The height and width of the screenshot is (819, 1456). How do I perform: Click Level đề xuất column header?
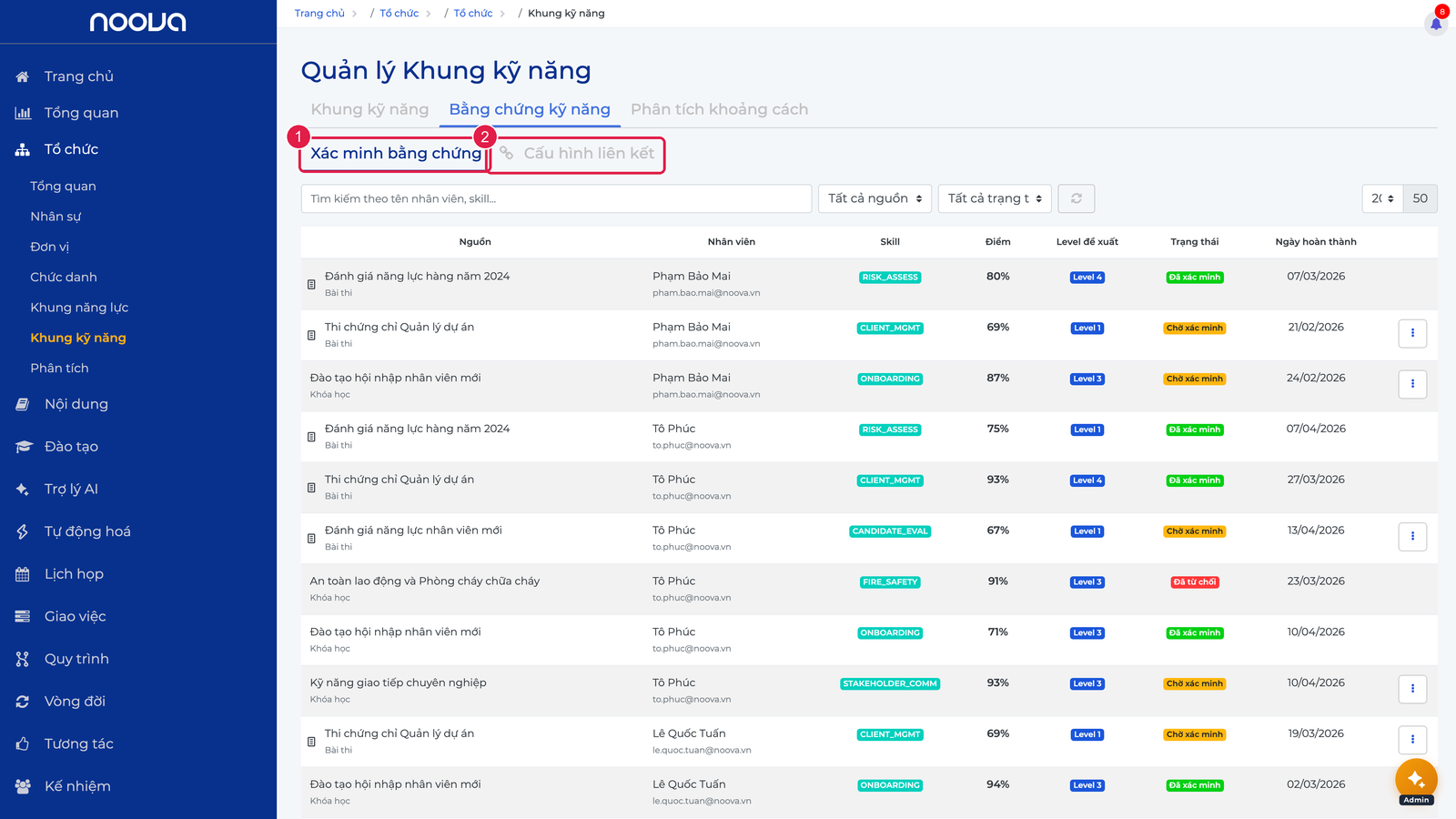pos(1087,242)
